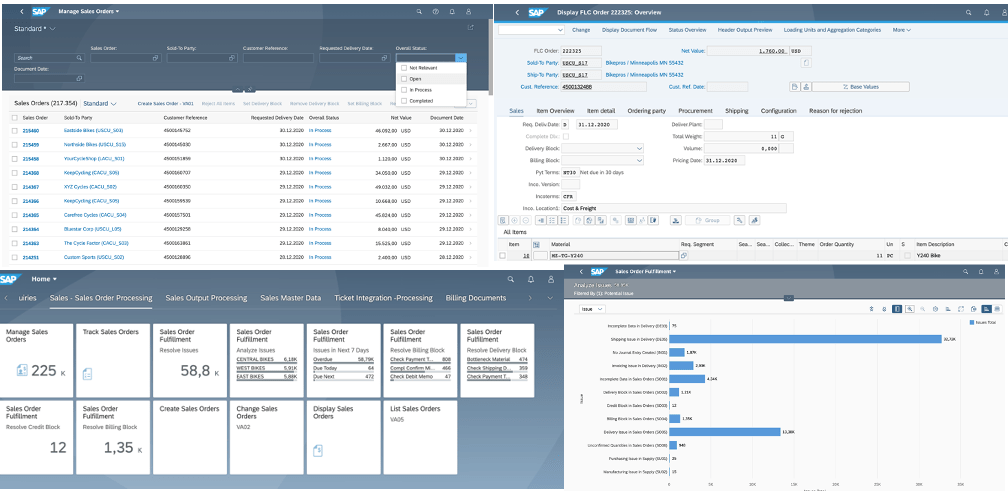The height and width of the screenshot is (491, 1008).
Task: Click Search field in Manage Sales Orders
Action: [50, 58]
